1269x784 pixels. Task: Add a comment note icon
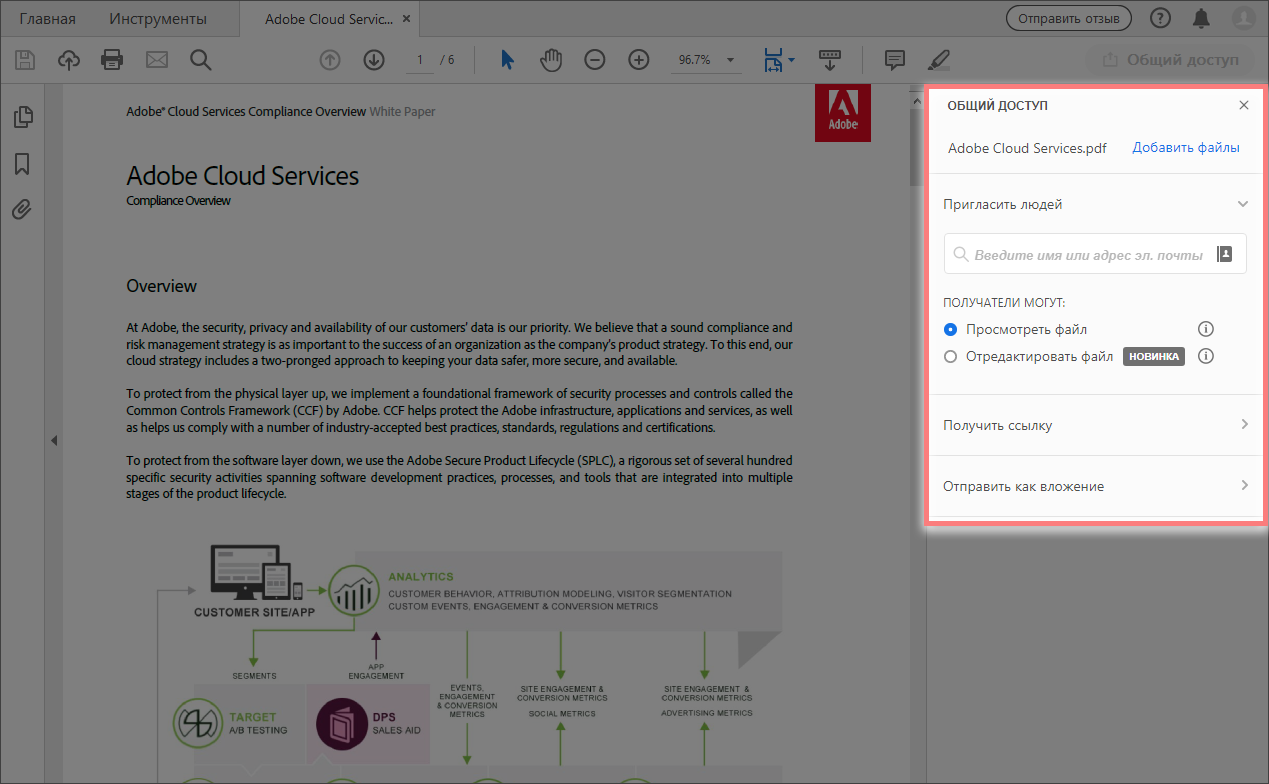895,60
